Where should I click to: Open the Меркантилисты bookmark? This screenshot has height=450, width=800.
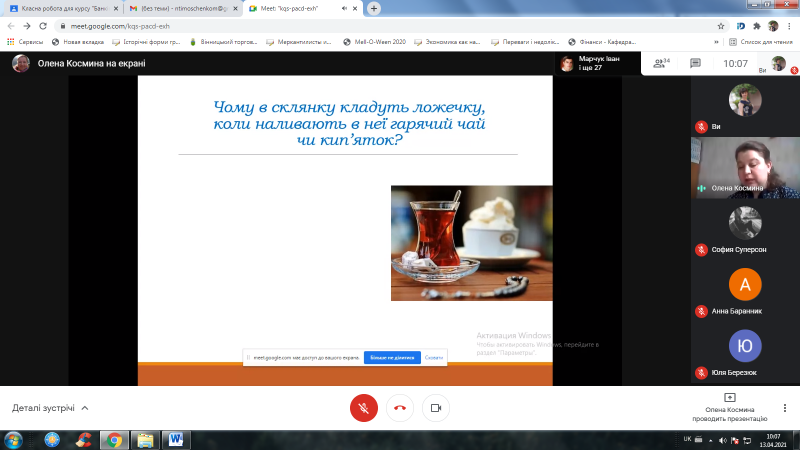(299, 42)
